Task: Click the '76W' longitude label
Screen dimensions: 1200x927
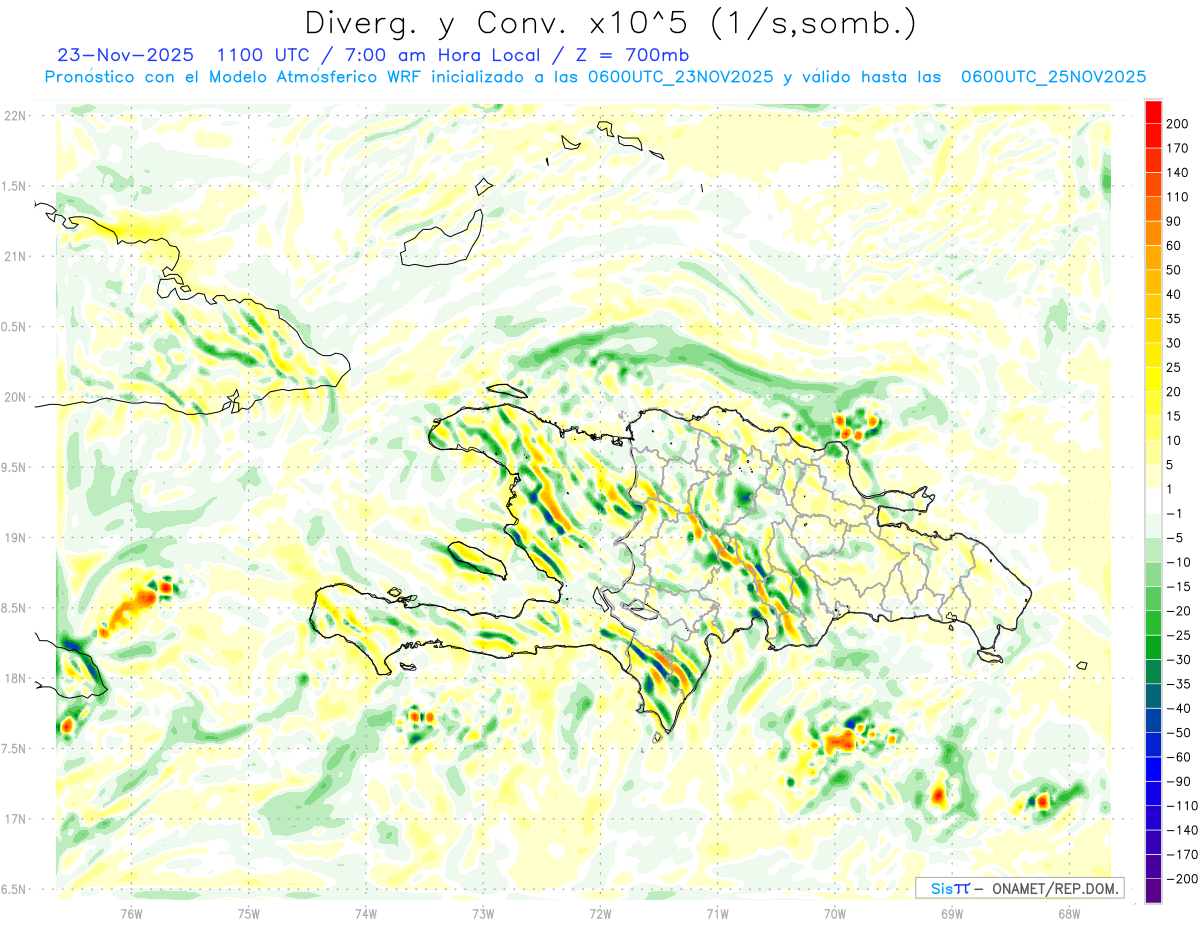Action: pyautogui.click(x=132, y=913)
